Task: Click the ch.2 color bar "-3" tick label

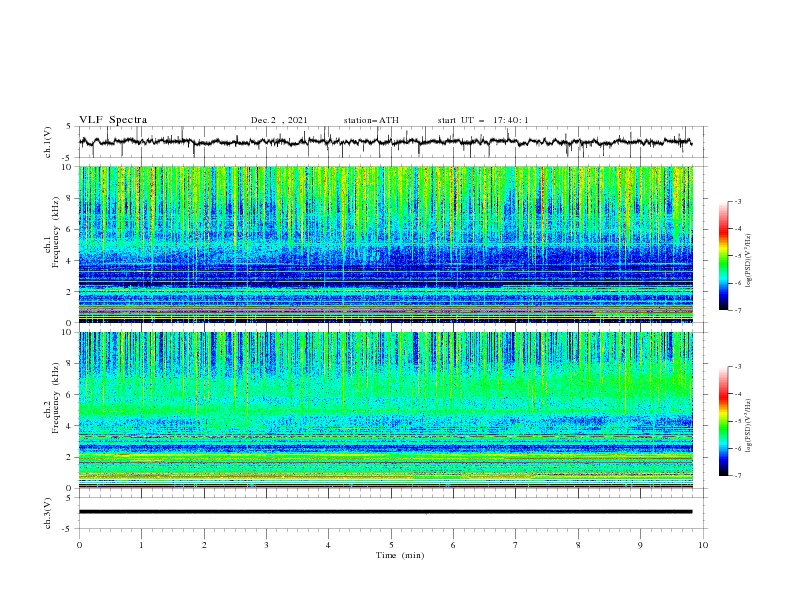Action: [737, 367]
